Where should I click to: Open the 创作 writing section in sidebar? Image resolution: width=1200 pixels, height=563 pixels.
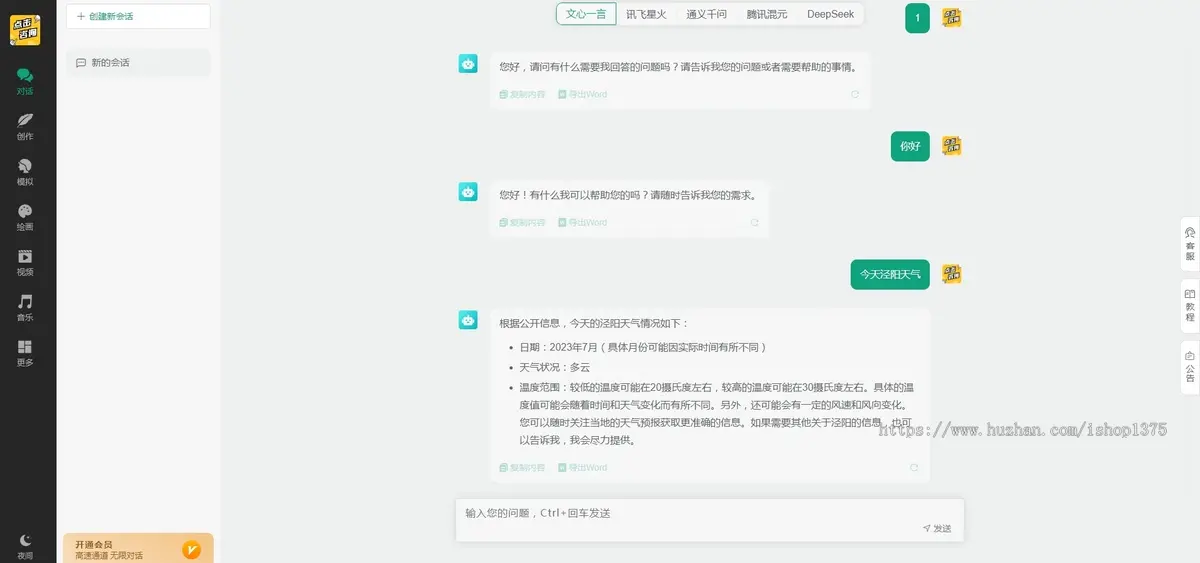(x=25, y=126)
